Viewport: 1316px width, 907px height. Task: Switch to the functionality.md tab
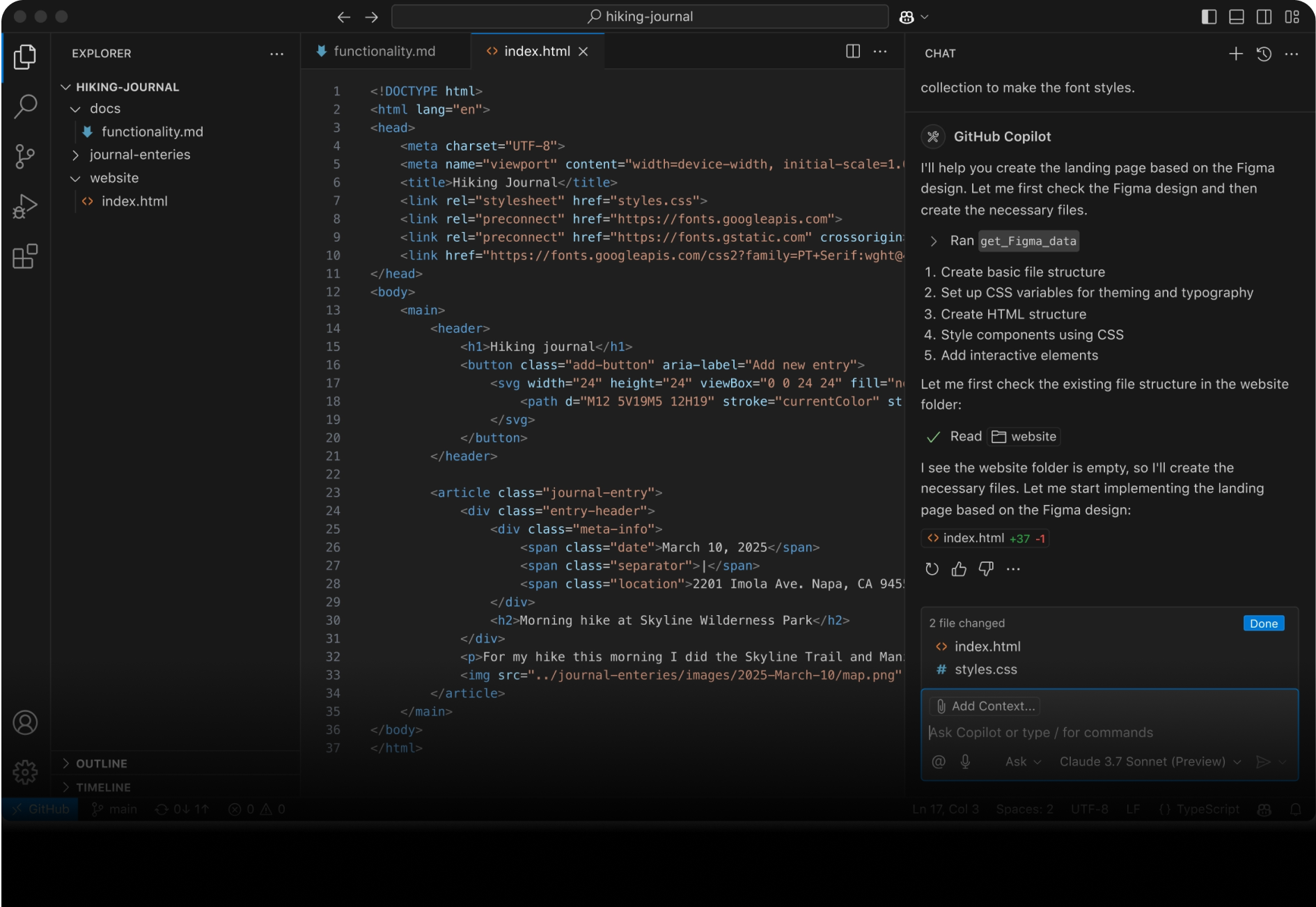(384, 52)
